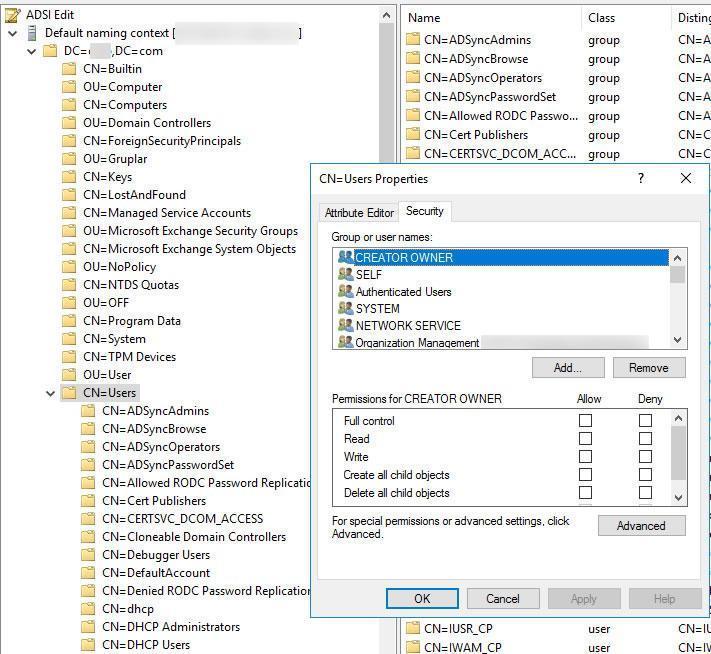Check Deny for Read permission
Viewport: 711px width, 654px height.
coord(645,439)
